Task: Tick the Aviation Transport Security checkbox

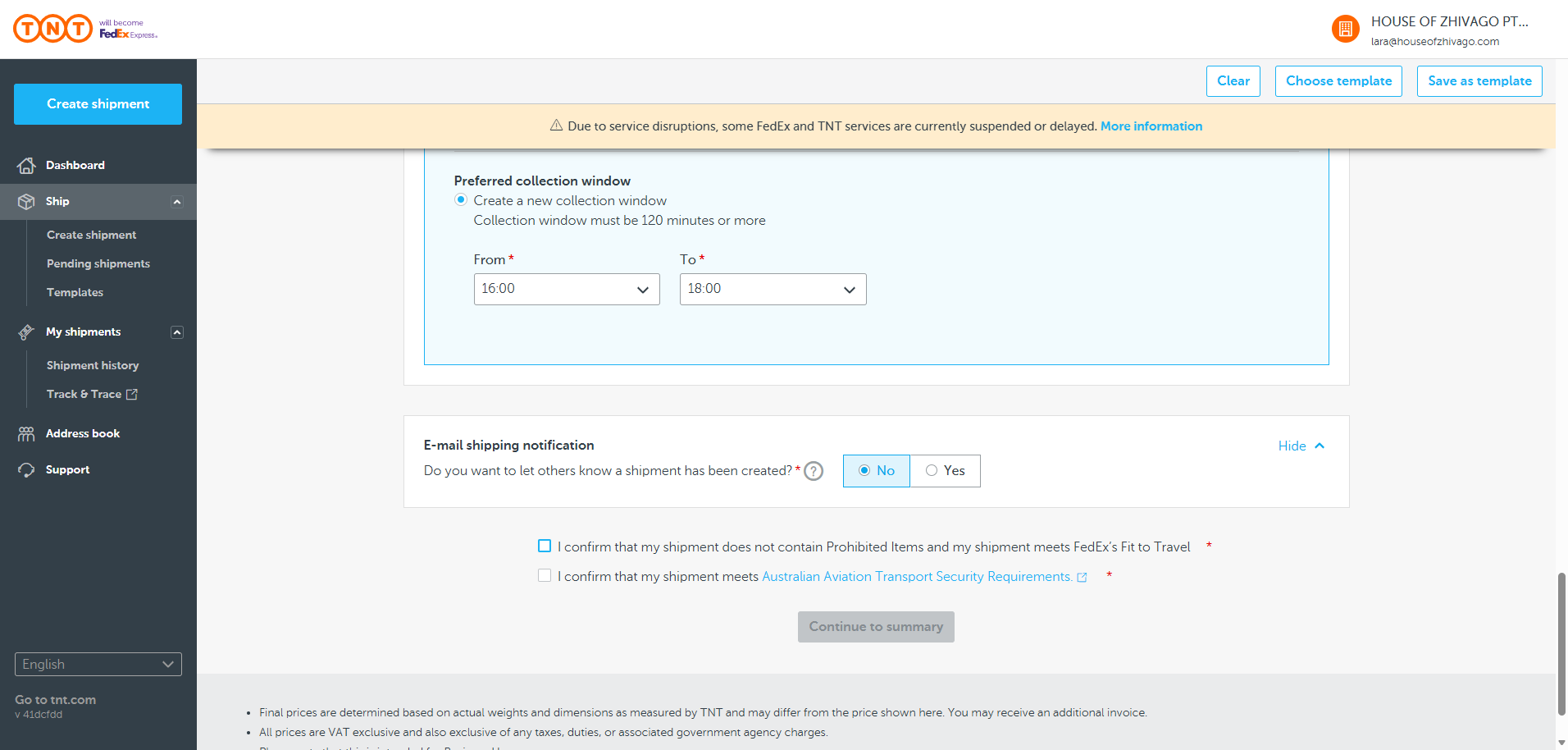Action: [545, 576]
